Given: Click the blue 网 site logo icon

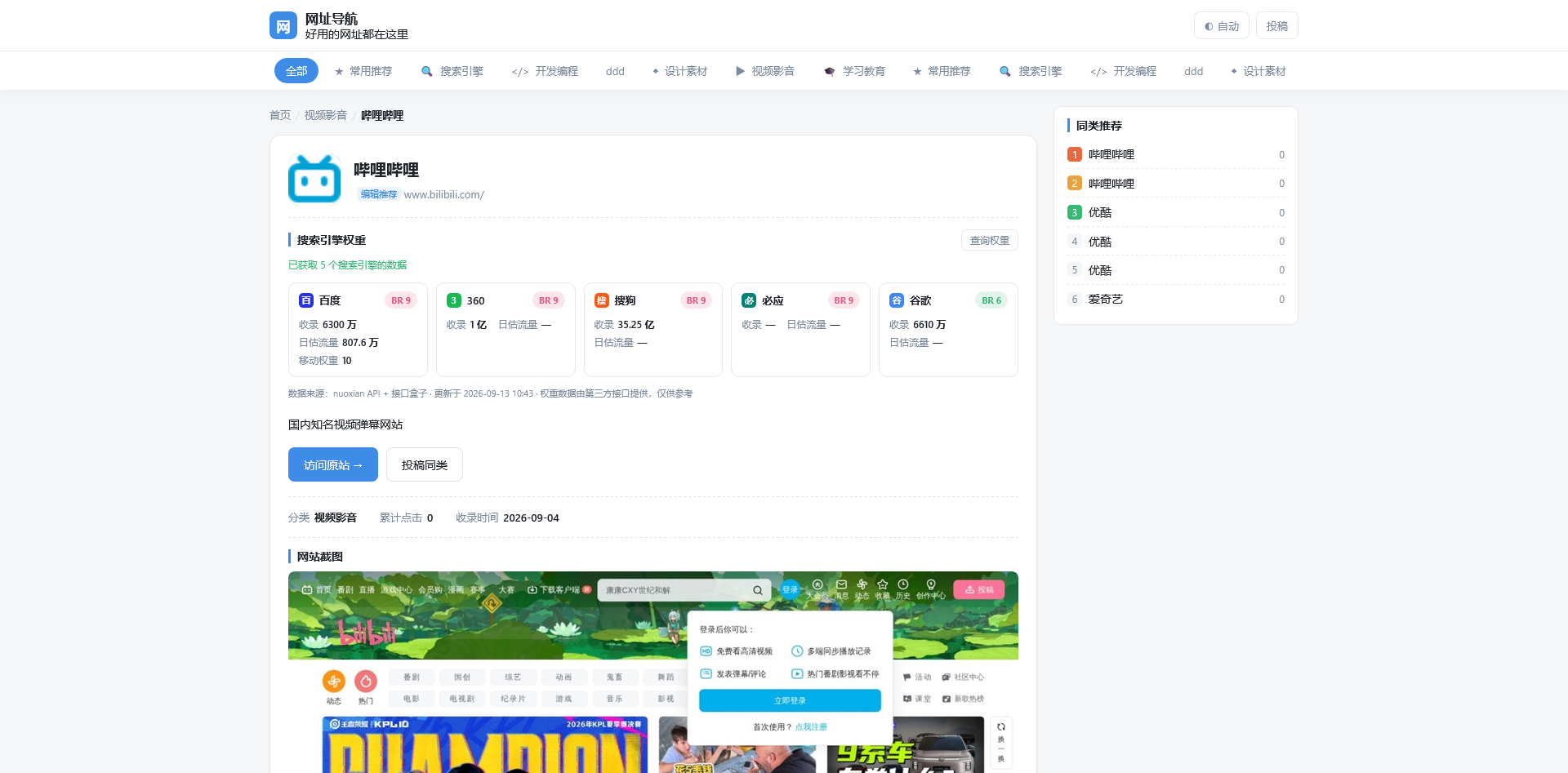Looking at the screenshot, I should pos(283,26).
